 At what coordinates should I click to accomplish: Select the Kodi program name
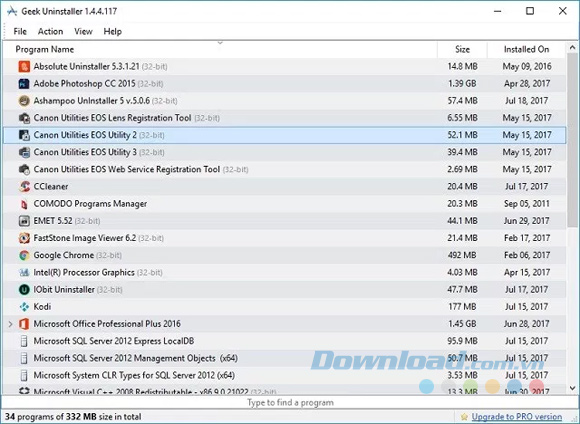point(42,307)
